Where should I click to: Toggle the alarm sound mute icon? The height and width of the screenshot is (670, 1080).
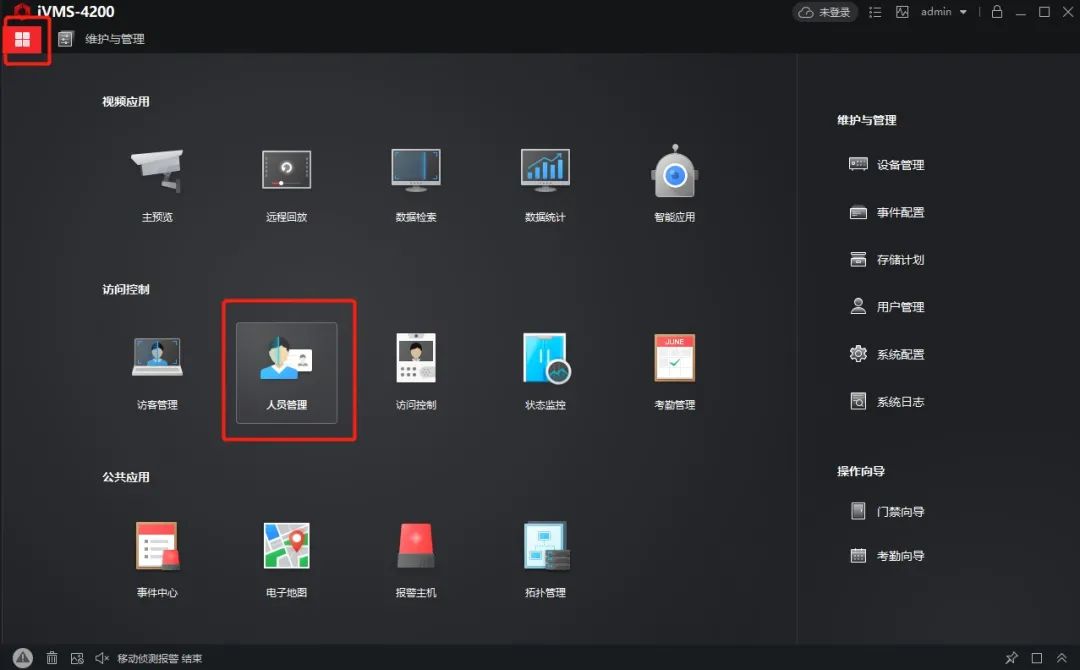click(102, 658)
